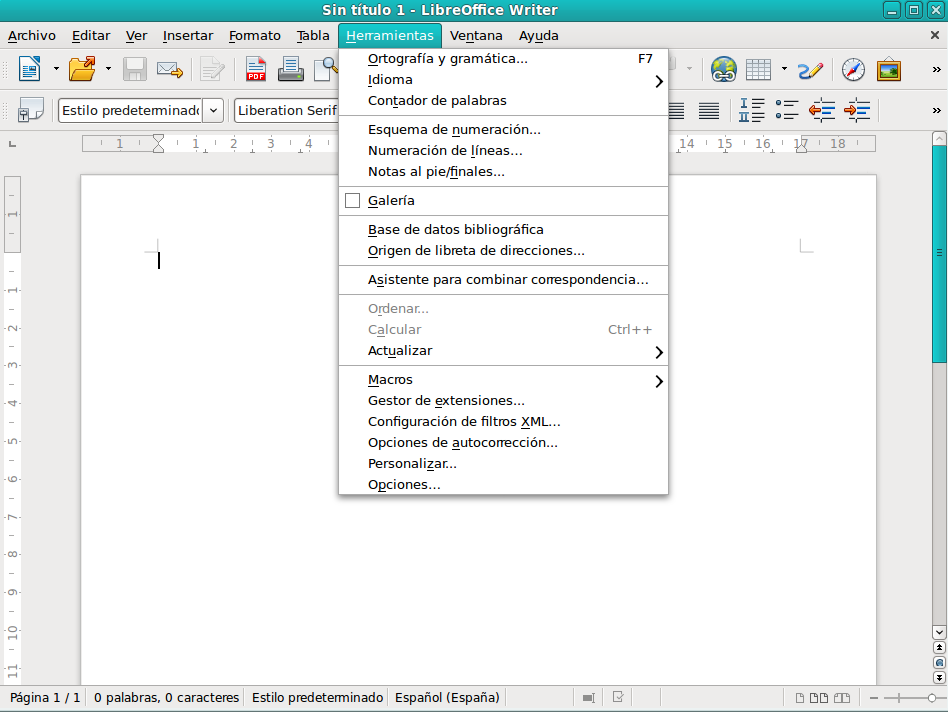Launch Asistente para combinar correspondencia
This screenshot has height=712, width=948.
pos(503,280)
